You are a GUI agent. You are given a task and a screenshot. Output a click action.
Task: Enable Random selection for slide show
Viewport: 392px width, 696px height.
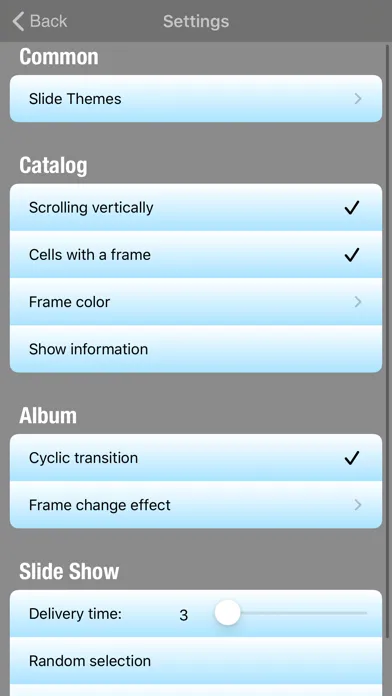[196, 660]
